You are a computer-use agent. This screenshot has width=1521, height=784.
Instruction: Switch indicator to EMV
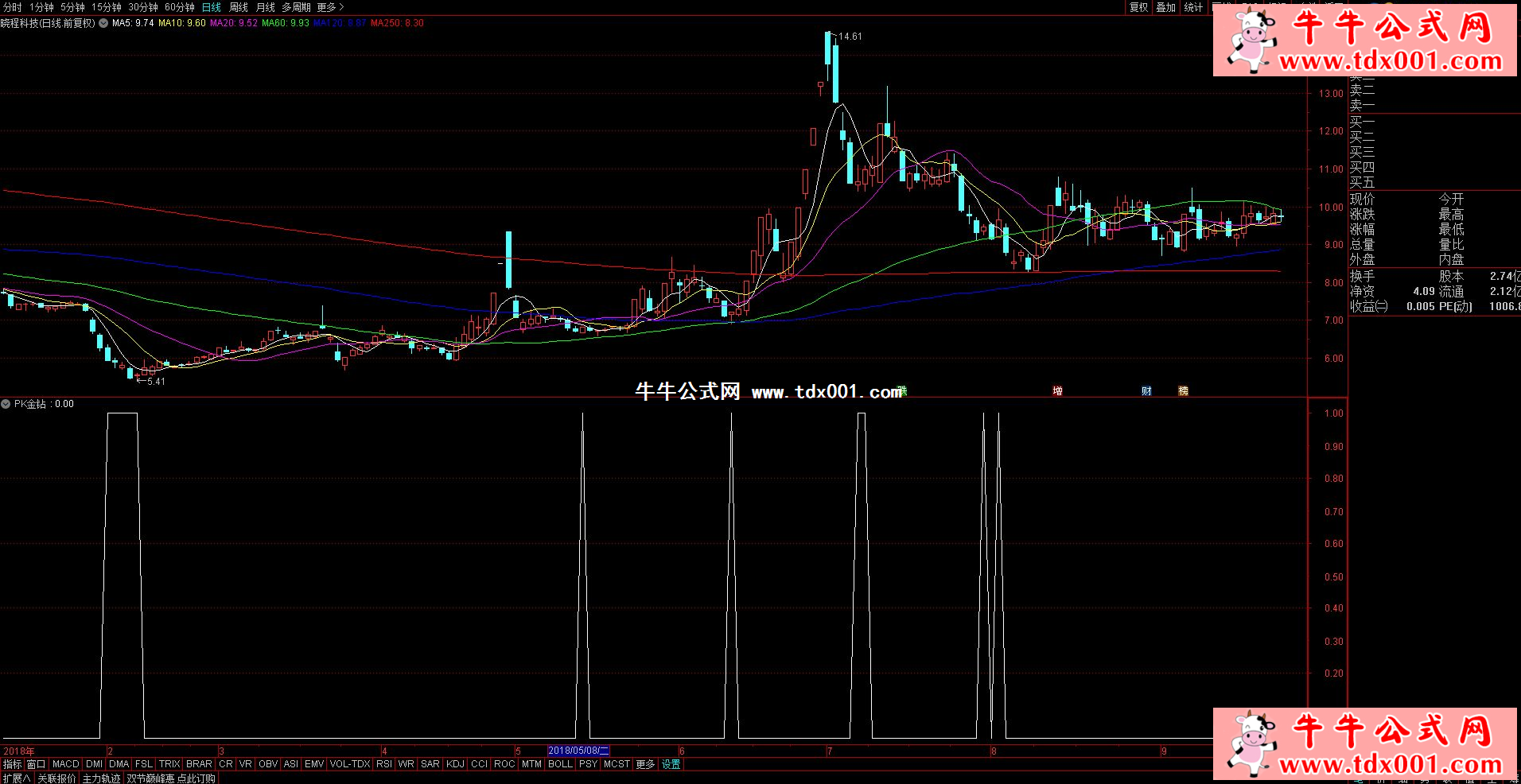(314, 764)
